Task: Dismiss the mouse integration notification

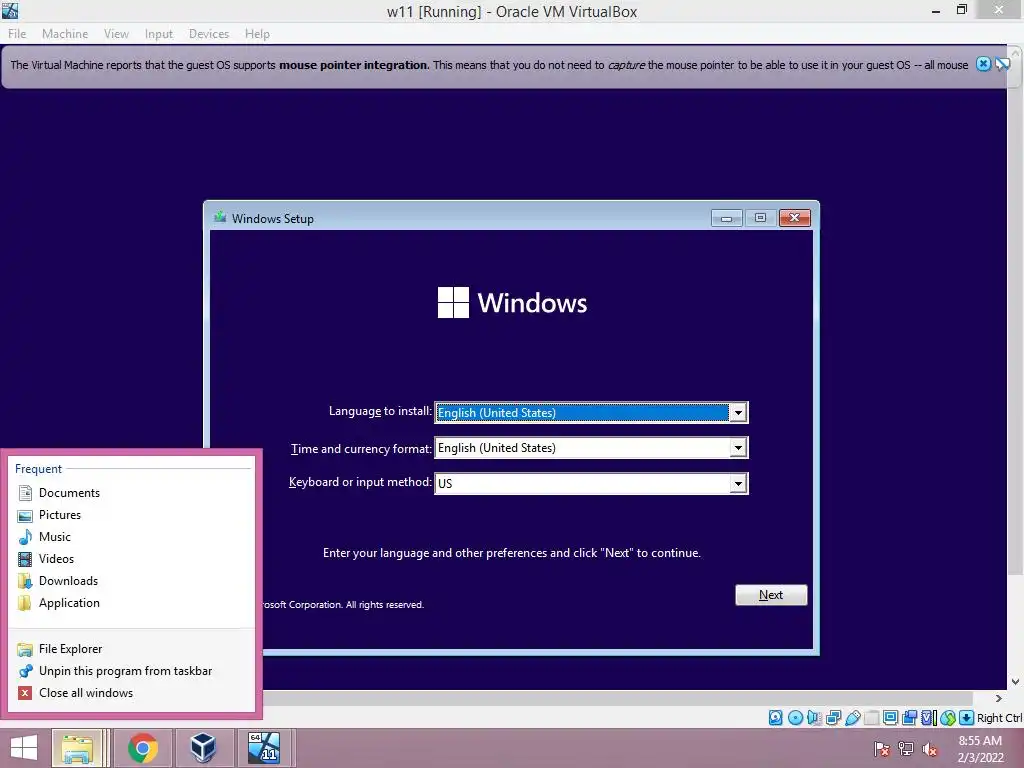Action: pyautogui.click(x=983, y=64)
